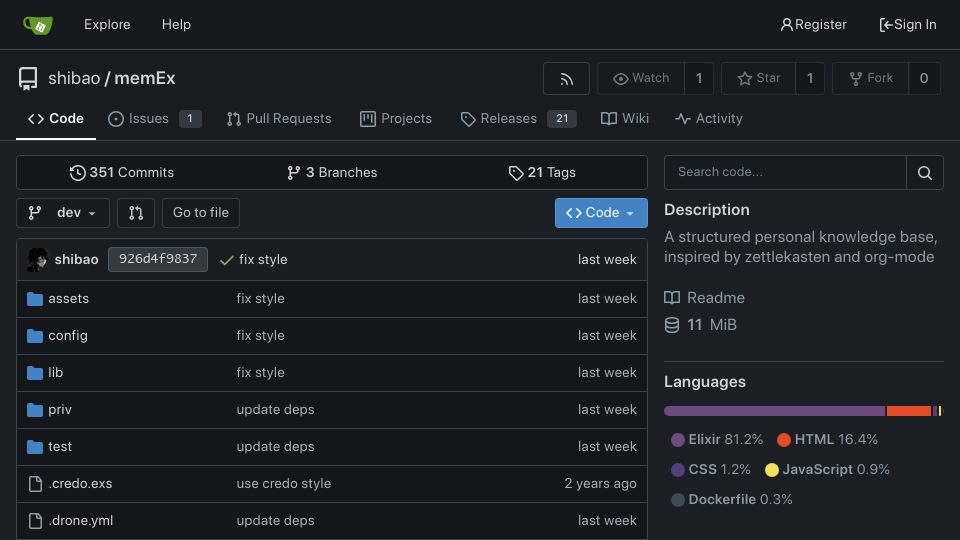
Task: Click the Gitea cup logo
Action: 38,25
